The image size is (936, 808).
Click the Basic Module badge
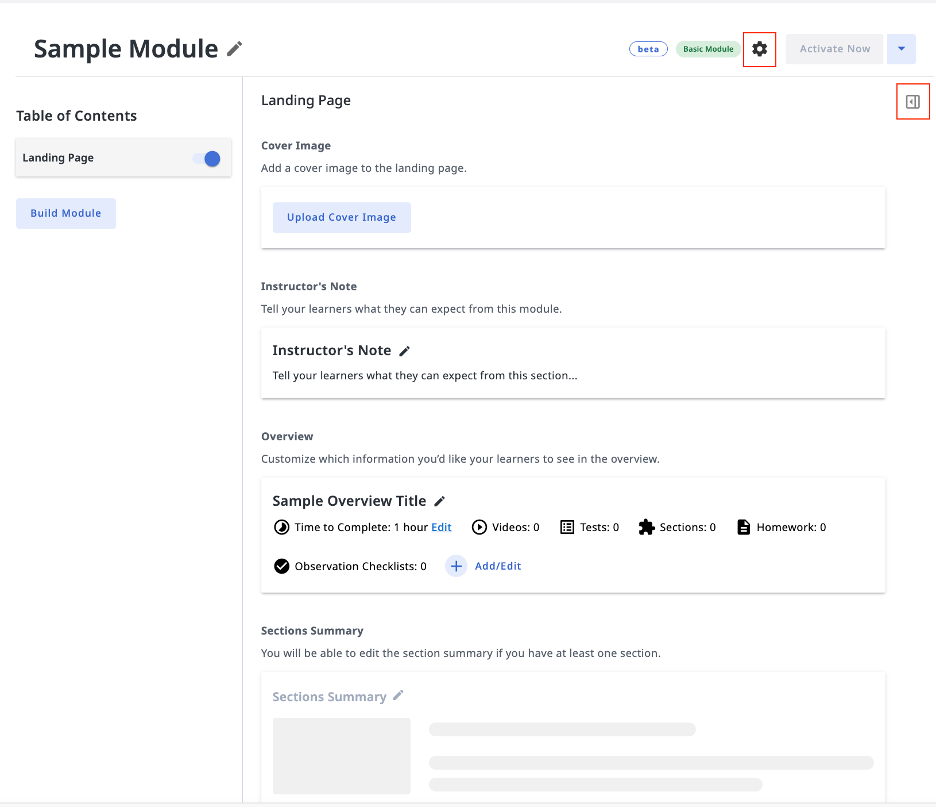point(708,49)
